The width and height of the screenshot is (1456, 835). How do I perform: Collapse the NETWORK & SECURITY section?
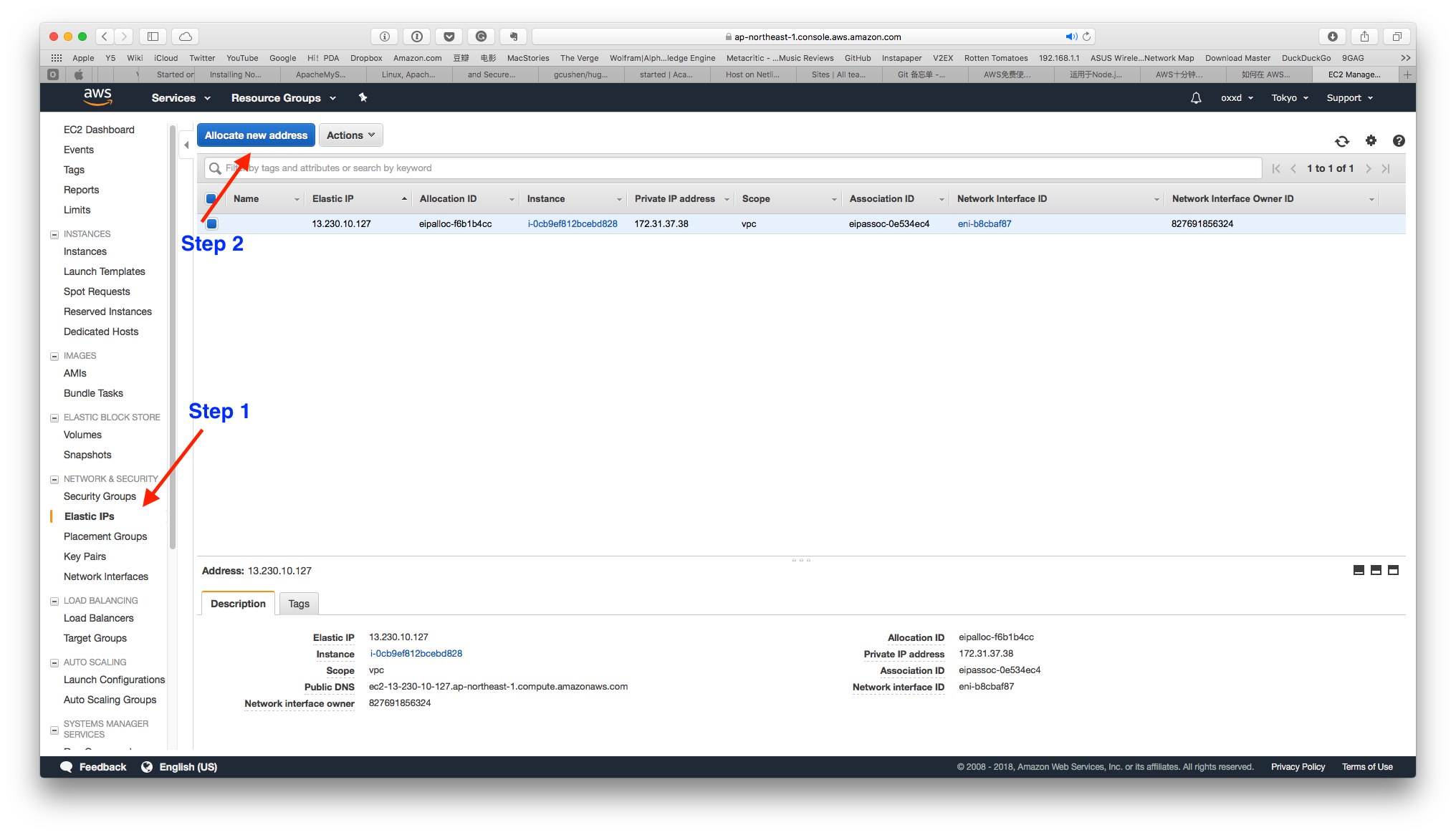(x=54, y=480)
